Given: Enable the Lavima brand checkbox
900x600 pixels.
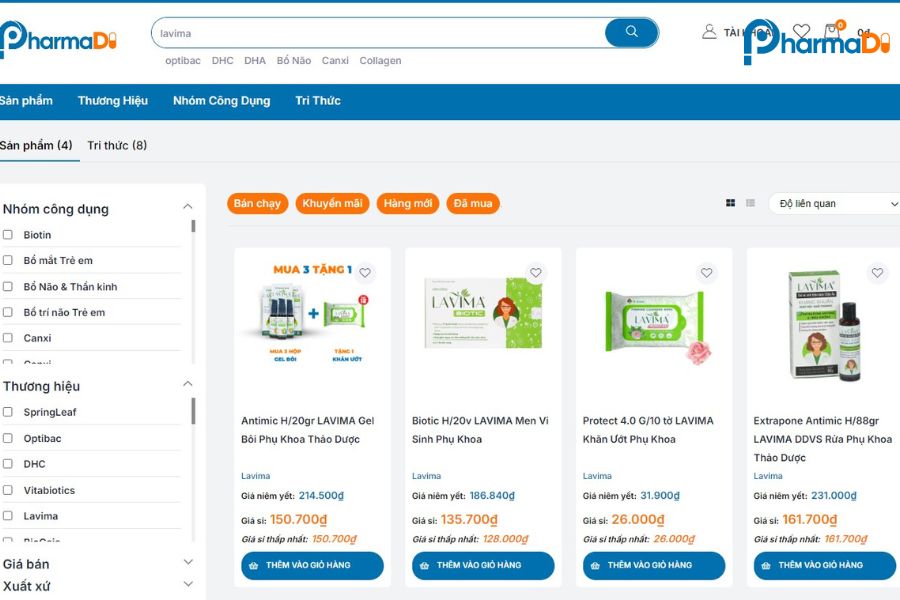Looking at the screenshot, I should (8, 516).
